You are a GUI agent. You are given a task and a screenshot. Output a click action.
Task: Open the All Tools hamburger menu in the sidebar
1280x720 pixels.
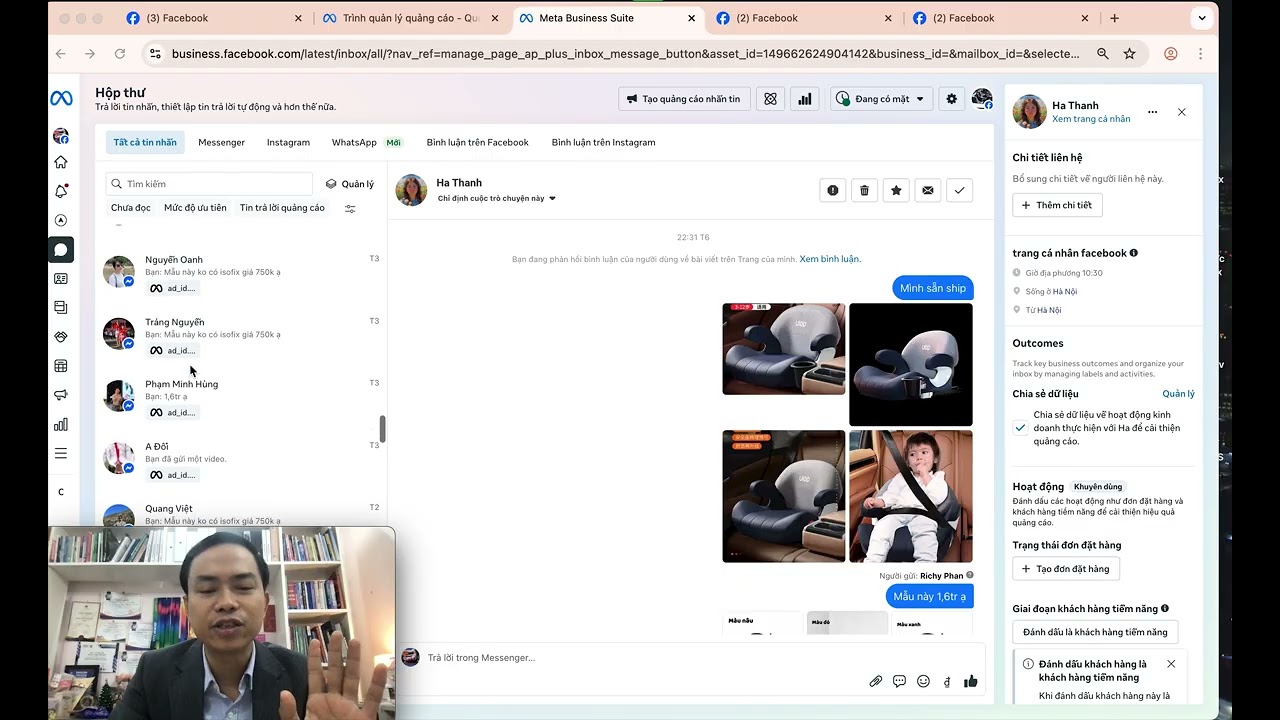61,453
